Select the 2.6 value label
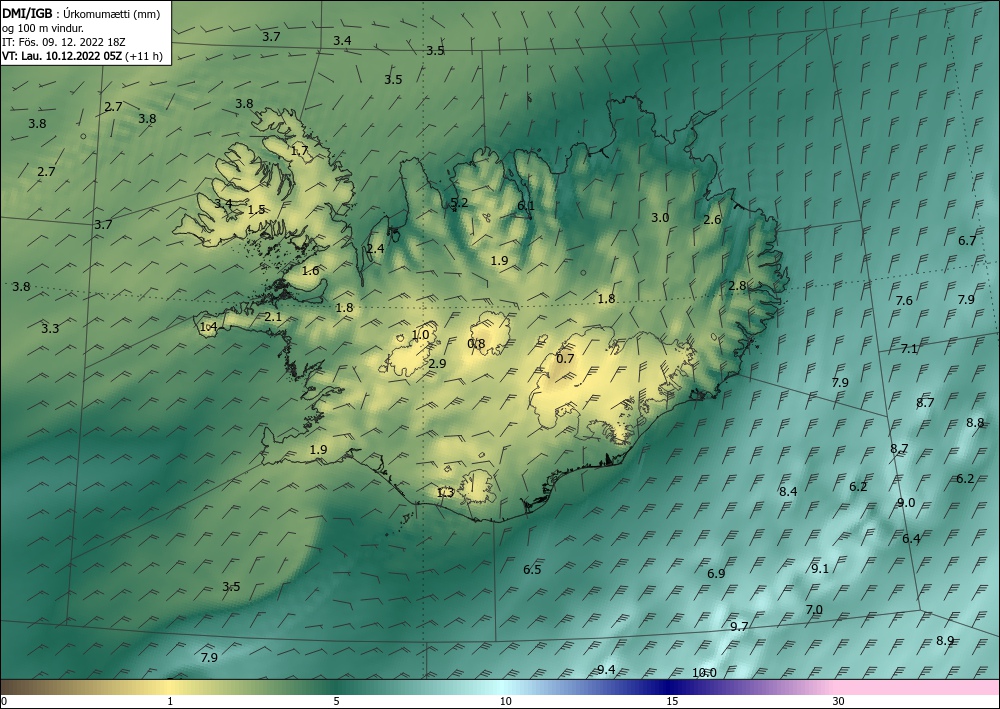Image resolution: width=1000 pixels, height=709 pixels. coord(712,219)
